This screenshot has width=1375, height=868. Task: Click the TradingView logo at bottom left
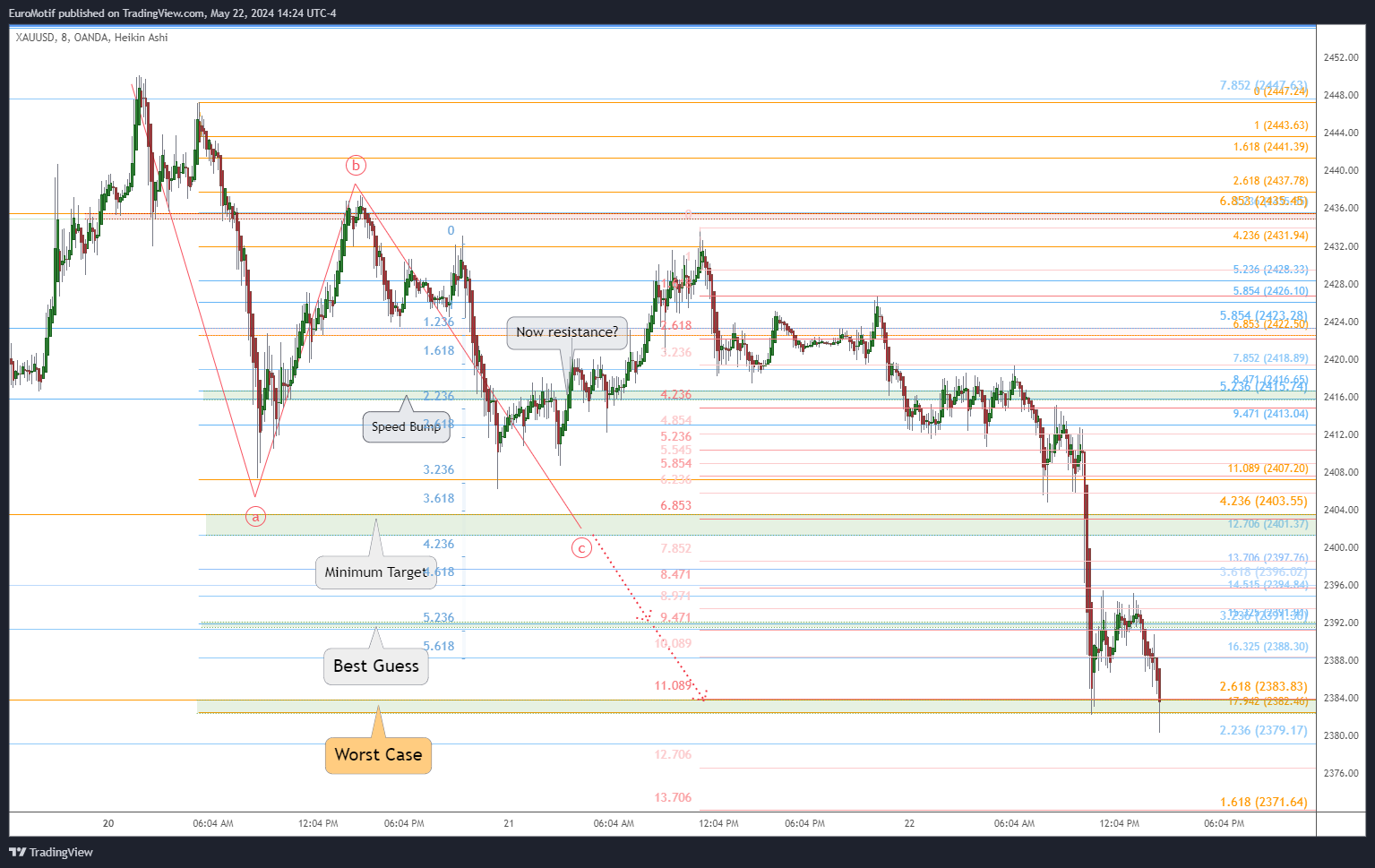[x=51, y=852]
